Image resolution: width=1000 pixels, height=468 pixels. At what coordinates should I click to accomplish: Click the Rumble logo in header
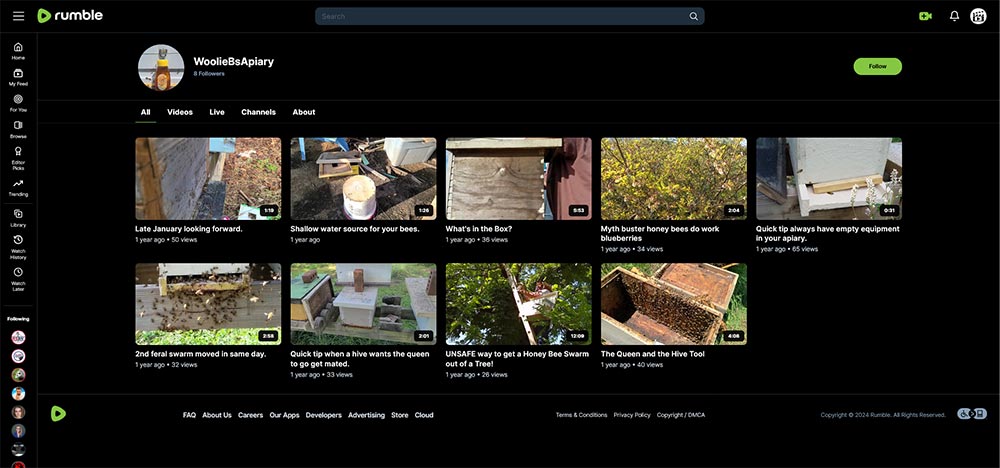[x=70, y=16]
